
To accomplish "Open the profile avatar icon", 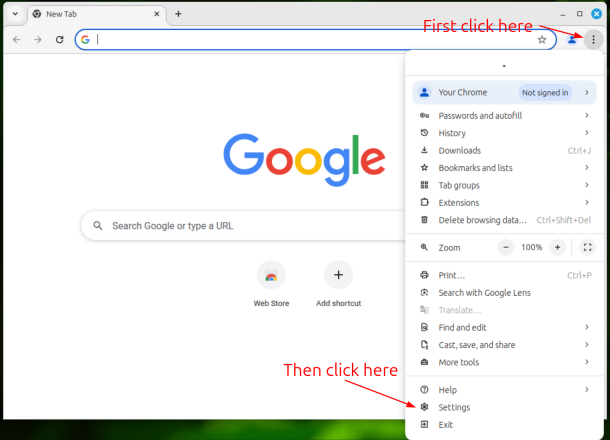I will coord(572,40).
